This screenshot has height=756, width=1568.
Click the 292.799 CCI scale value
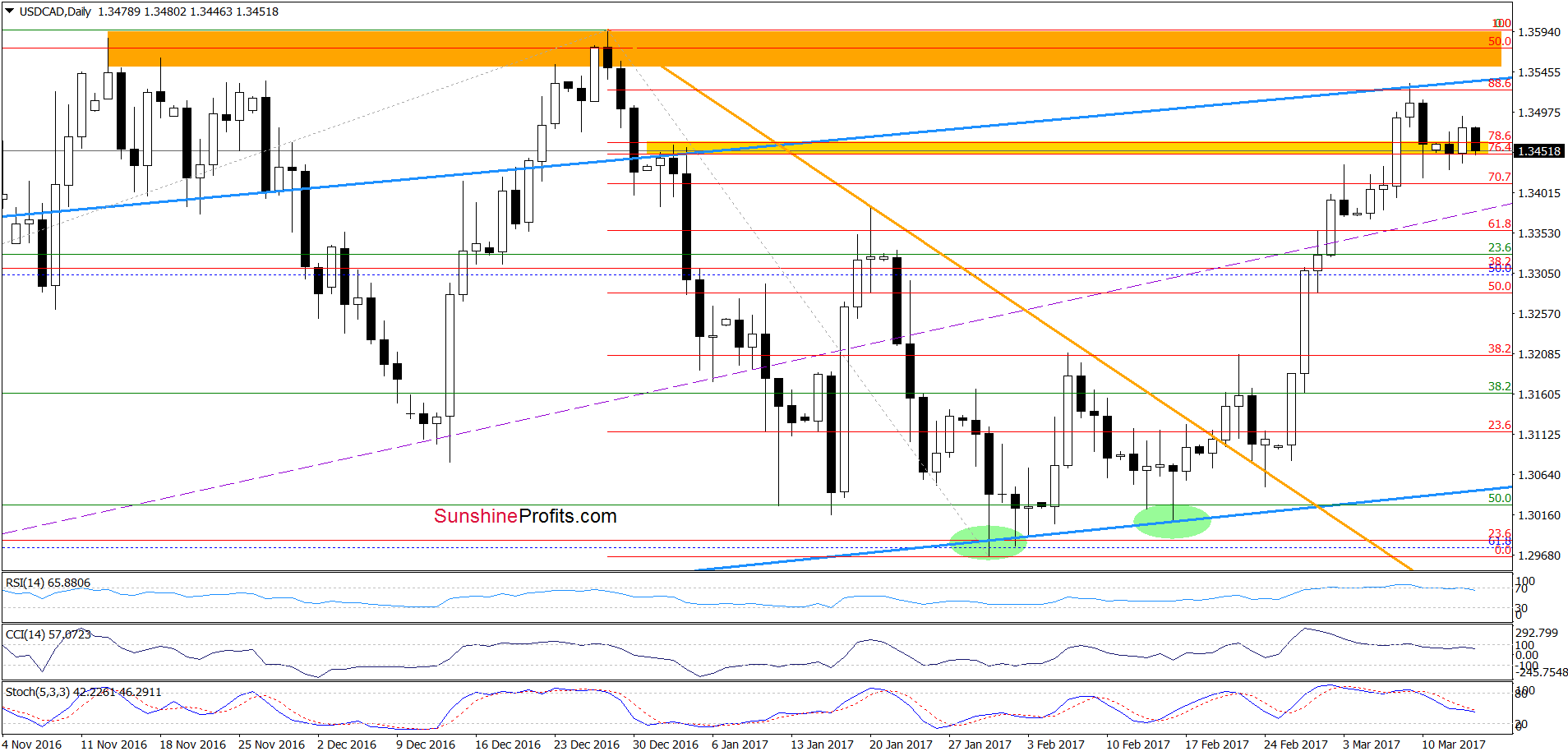pyautogui.click(x=1537, y=633)
